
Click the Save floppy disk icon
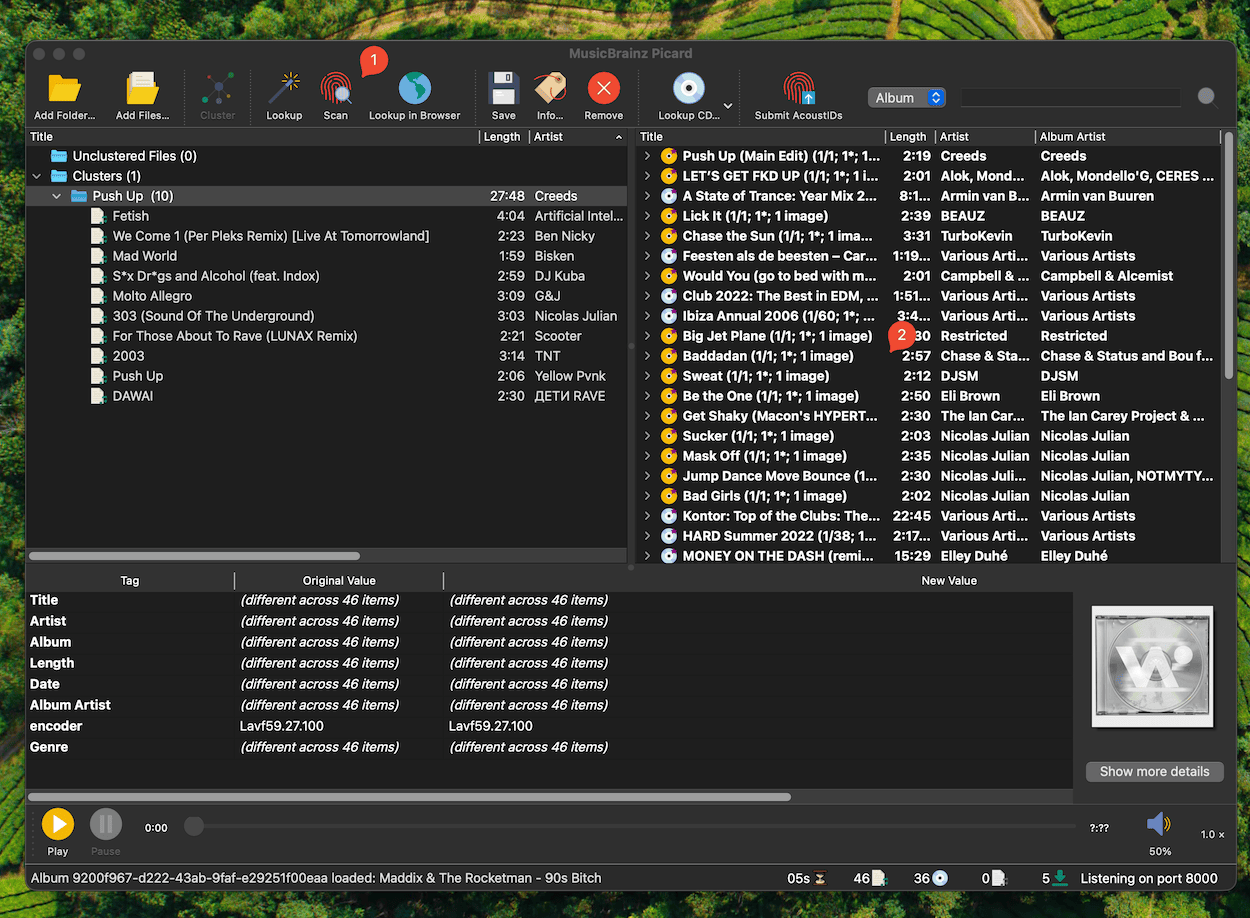(503, 91)
